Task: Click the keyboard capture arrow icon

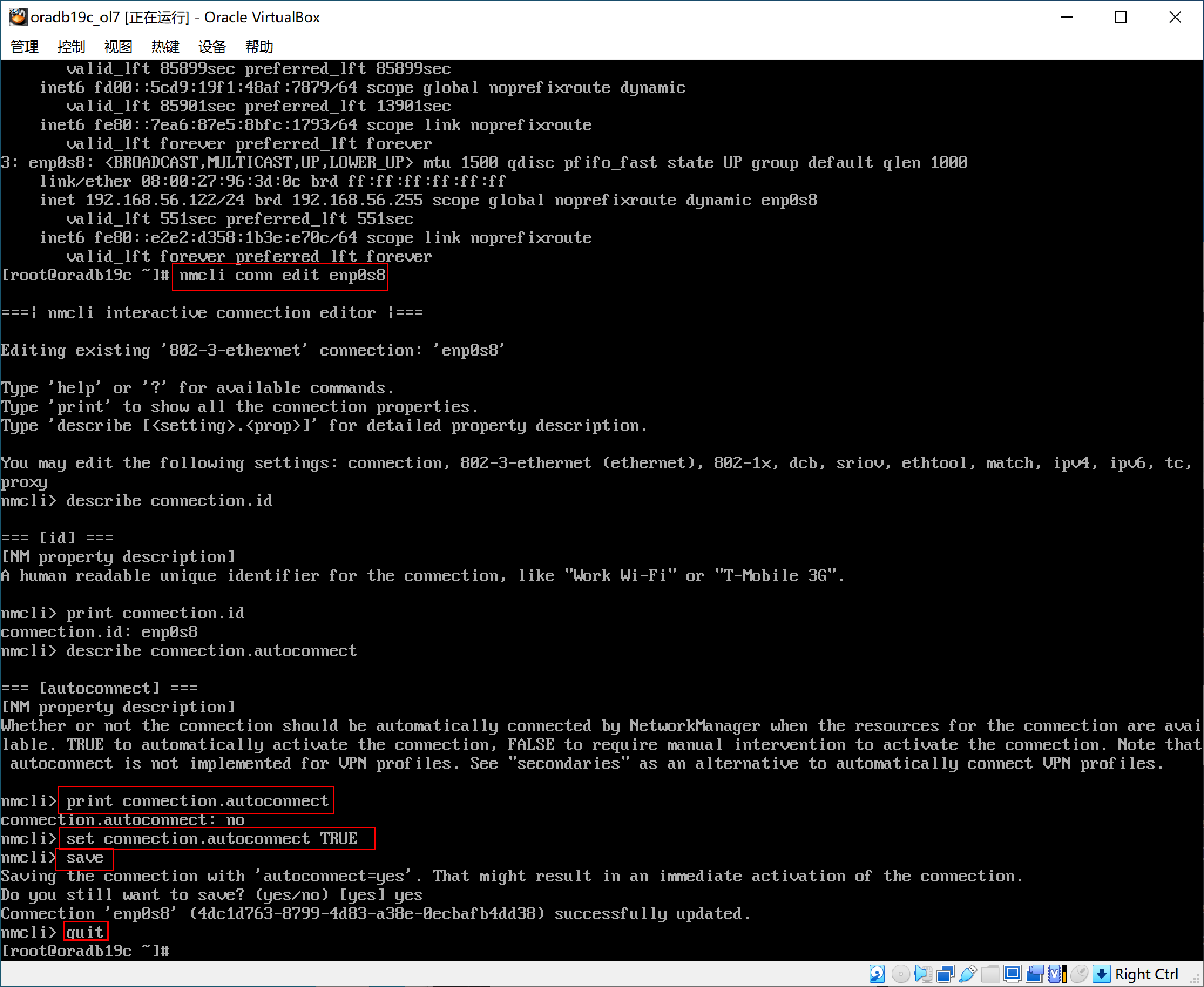Action: coord(1102,975)
